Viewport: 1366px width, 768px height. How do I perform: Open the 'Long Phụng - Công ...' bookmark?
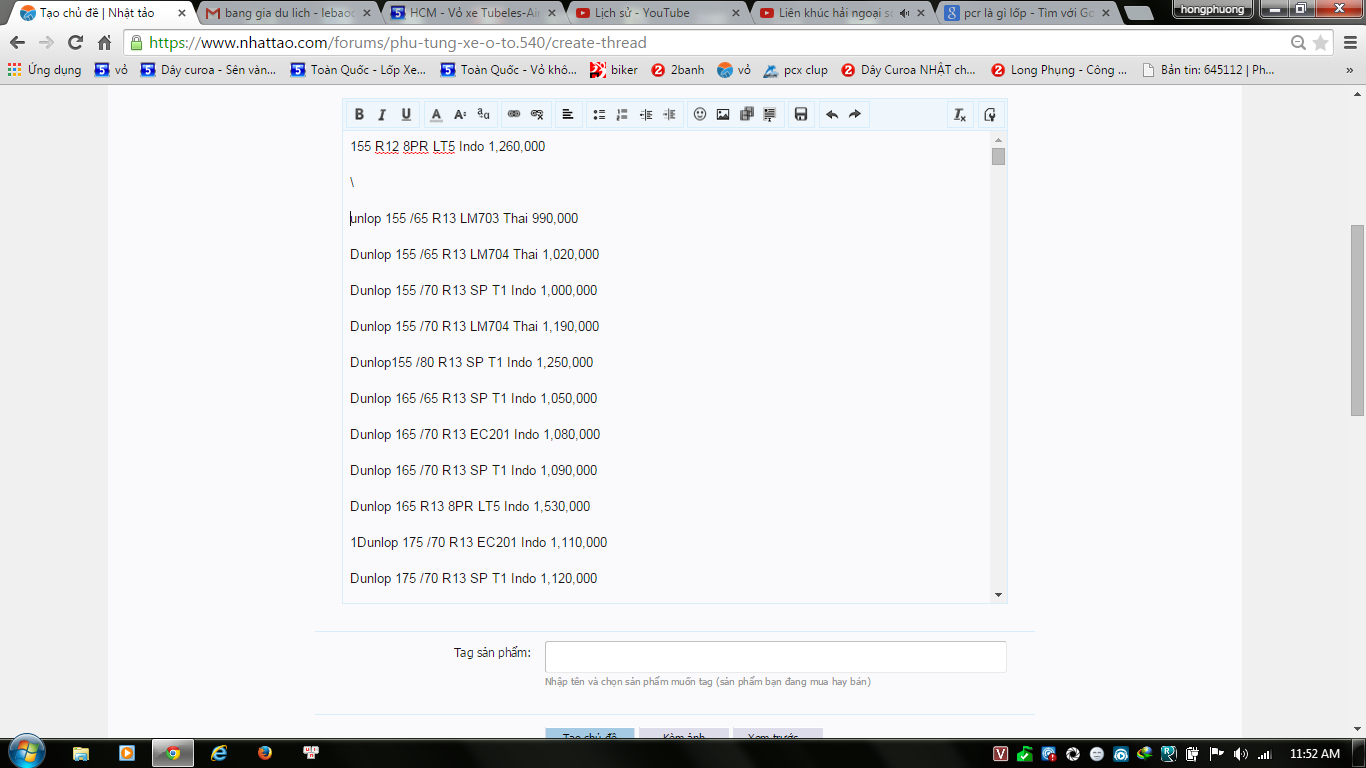[x=1059, y=70]
